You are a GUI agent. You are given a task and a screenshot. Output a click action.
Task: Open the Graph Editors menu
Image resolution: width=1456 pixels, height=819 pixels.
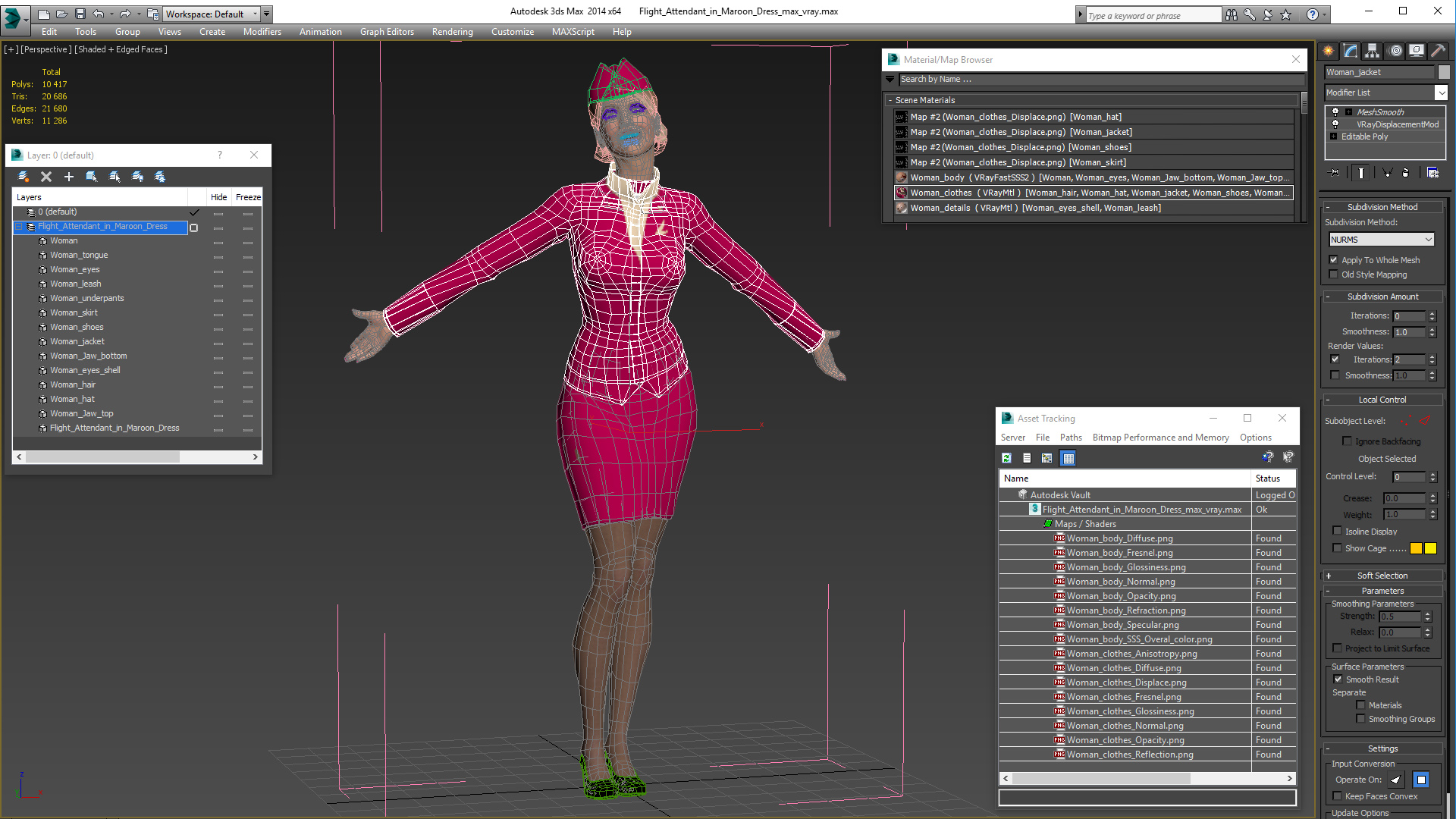click(387, 32)
